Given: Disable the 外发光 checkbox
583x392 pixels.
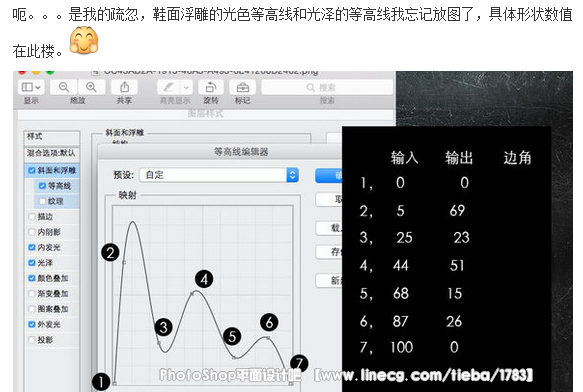Looking at the screenshot, I should pyautogui.click(x=32, y=324).
